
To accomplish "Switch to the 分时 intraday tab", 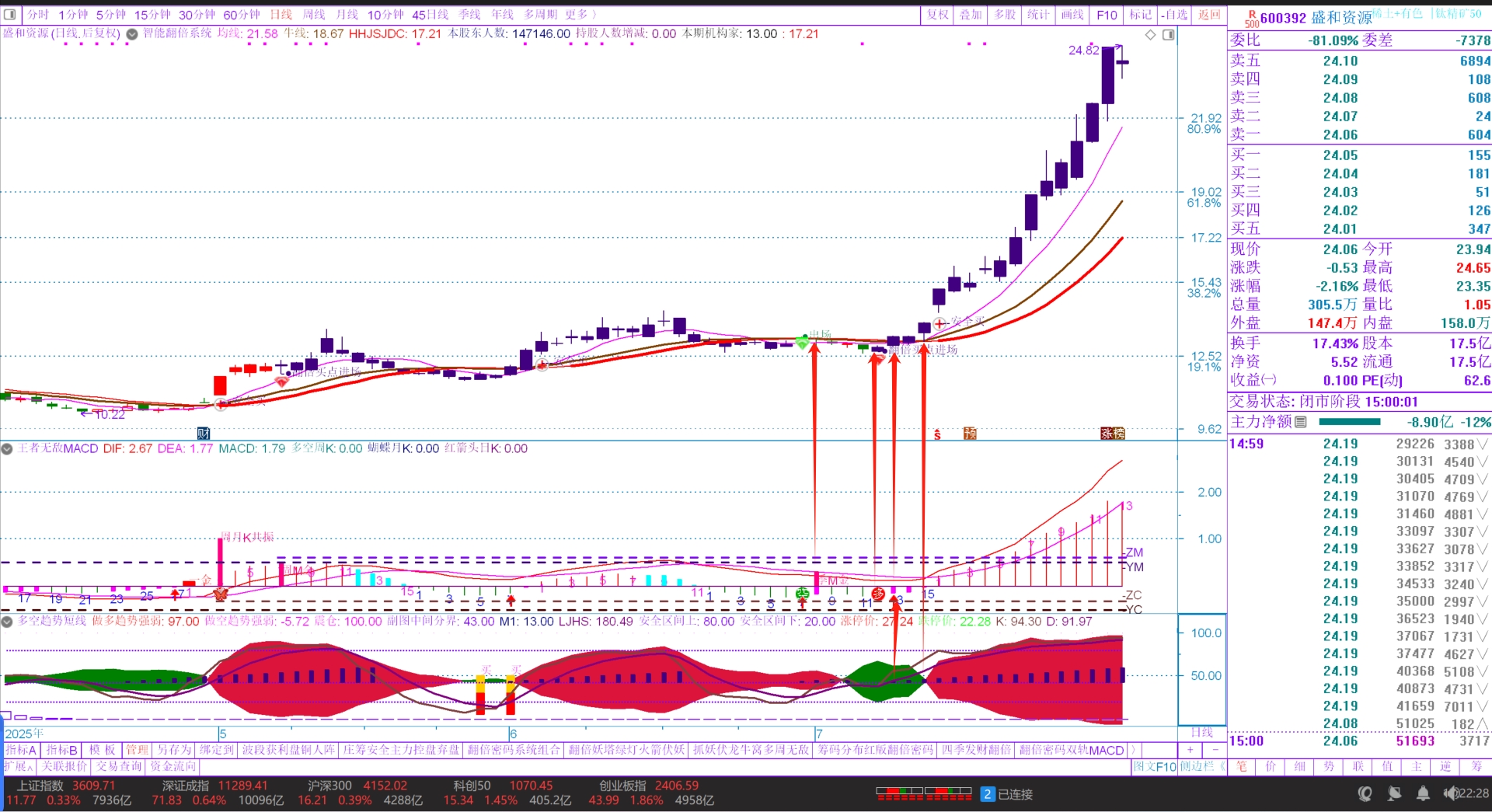I will [x=38, y=15].
